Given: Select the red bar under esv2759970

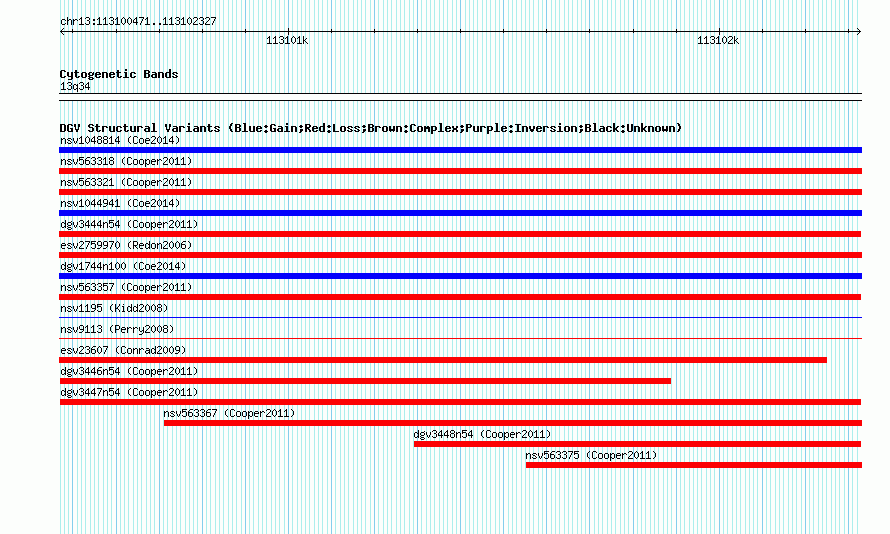Looking at the screenshot, I should click(460, 255).
